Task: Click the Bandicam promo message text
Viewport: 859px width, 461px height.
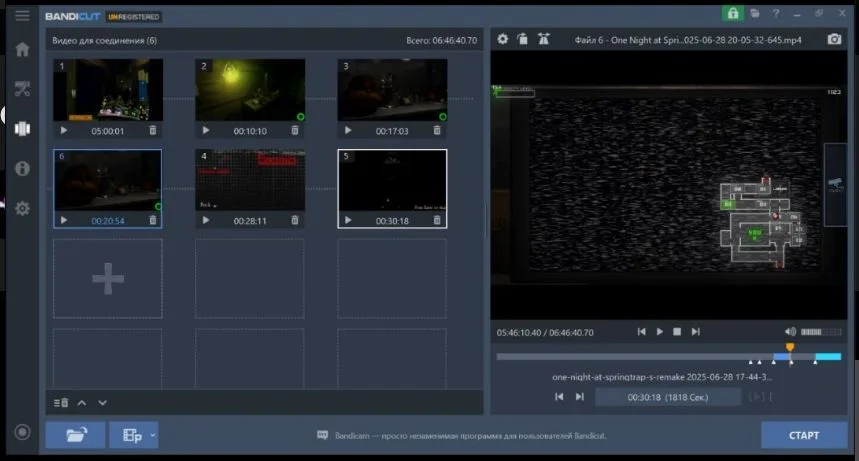Action: (x=471, y=436)
